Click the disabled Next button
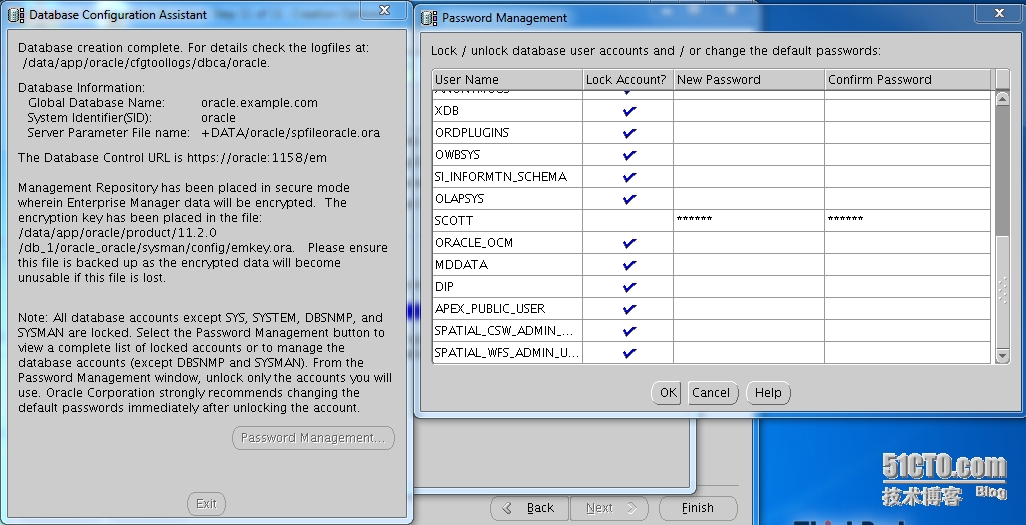The width and height of the screenshot is (1026, 525). 609,508
